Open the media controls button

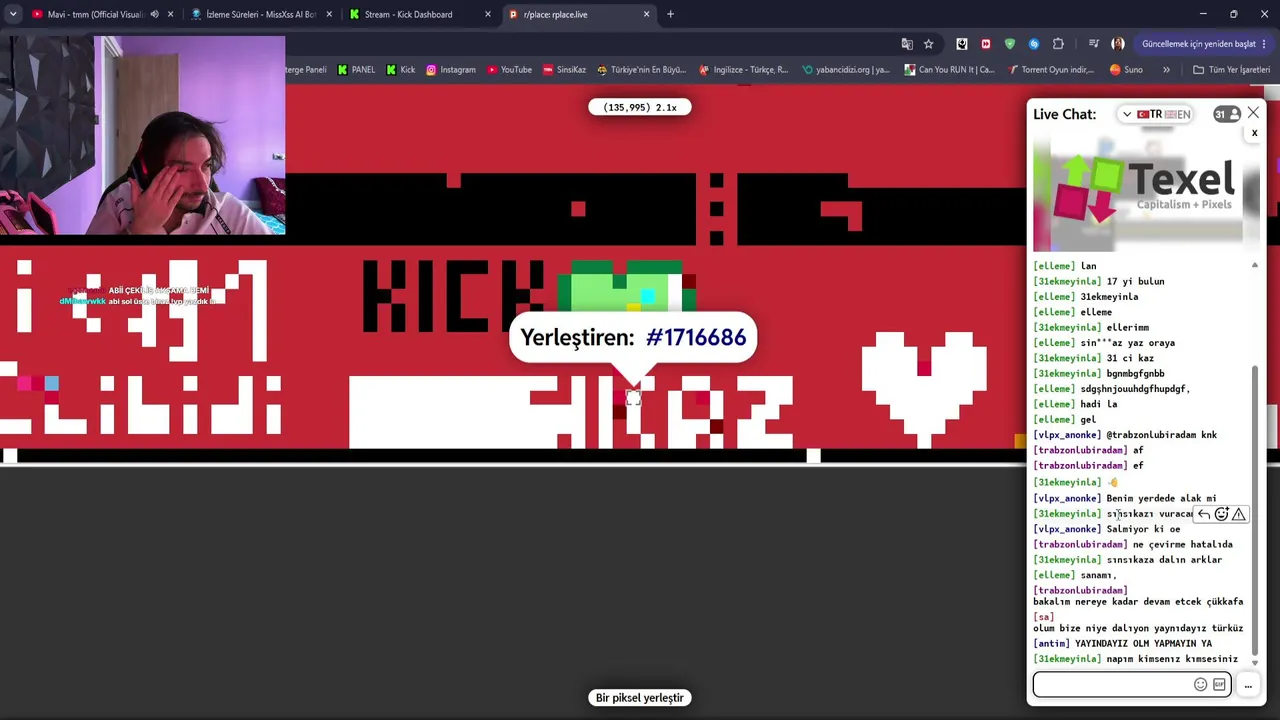click(1093, 44)
